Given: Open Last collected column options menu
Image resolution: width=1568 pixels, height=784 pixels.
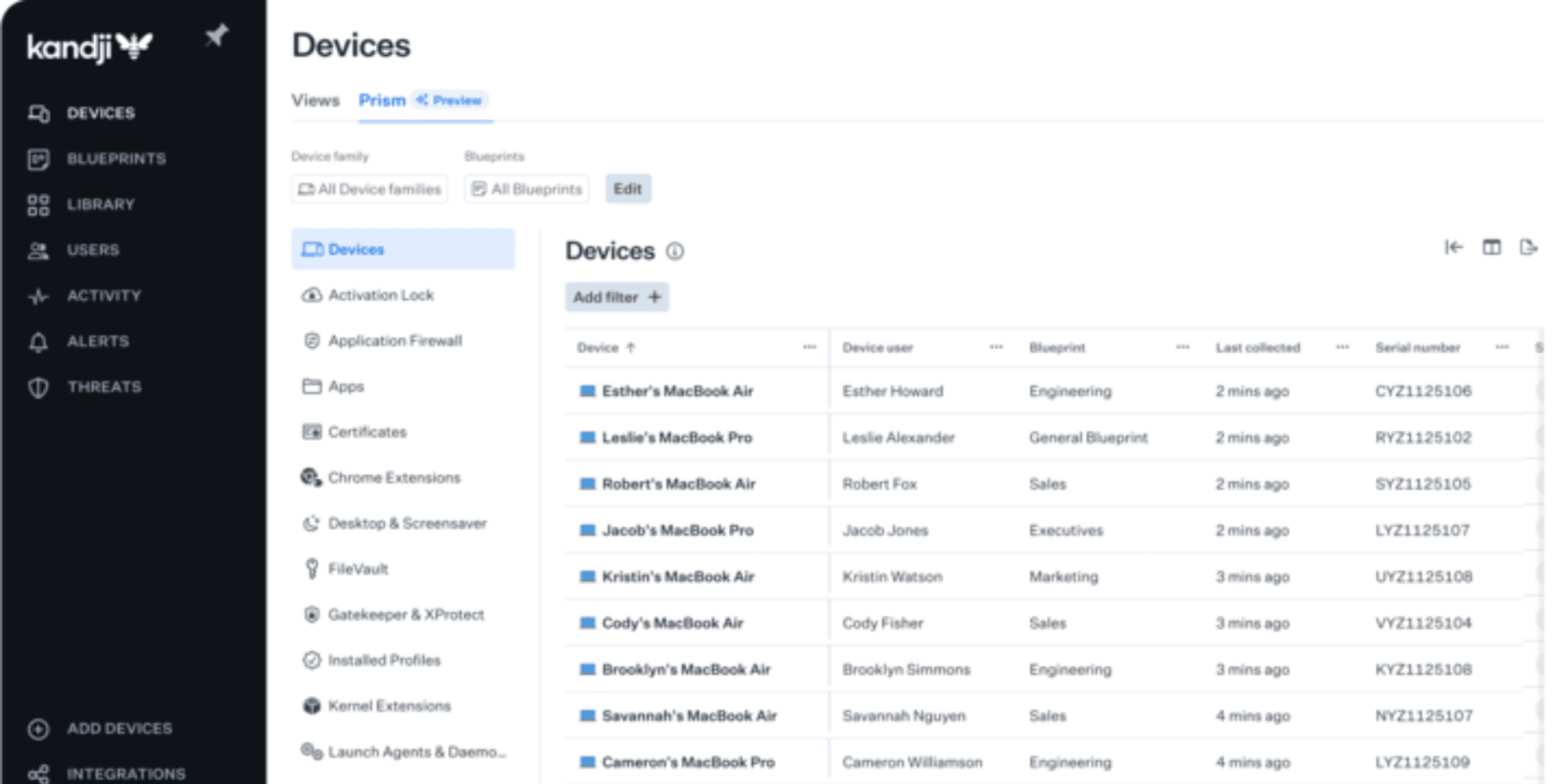Looking at the screenshot, I should (x=1342, y=348).
